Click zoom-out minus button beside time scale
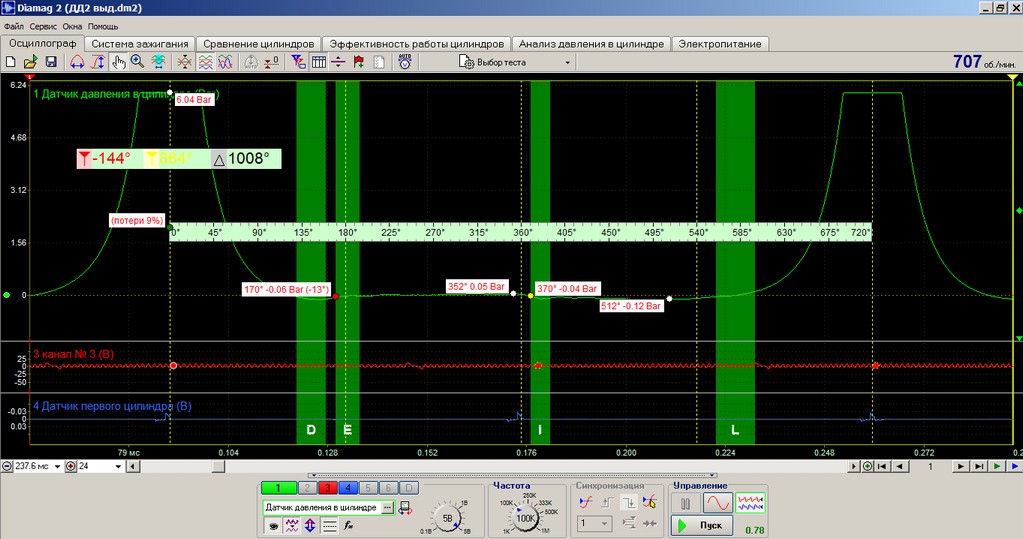This screenshot has width=1023, height=539. coord(7,467)
